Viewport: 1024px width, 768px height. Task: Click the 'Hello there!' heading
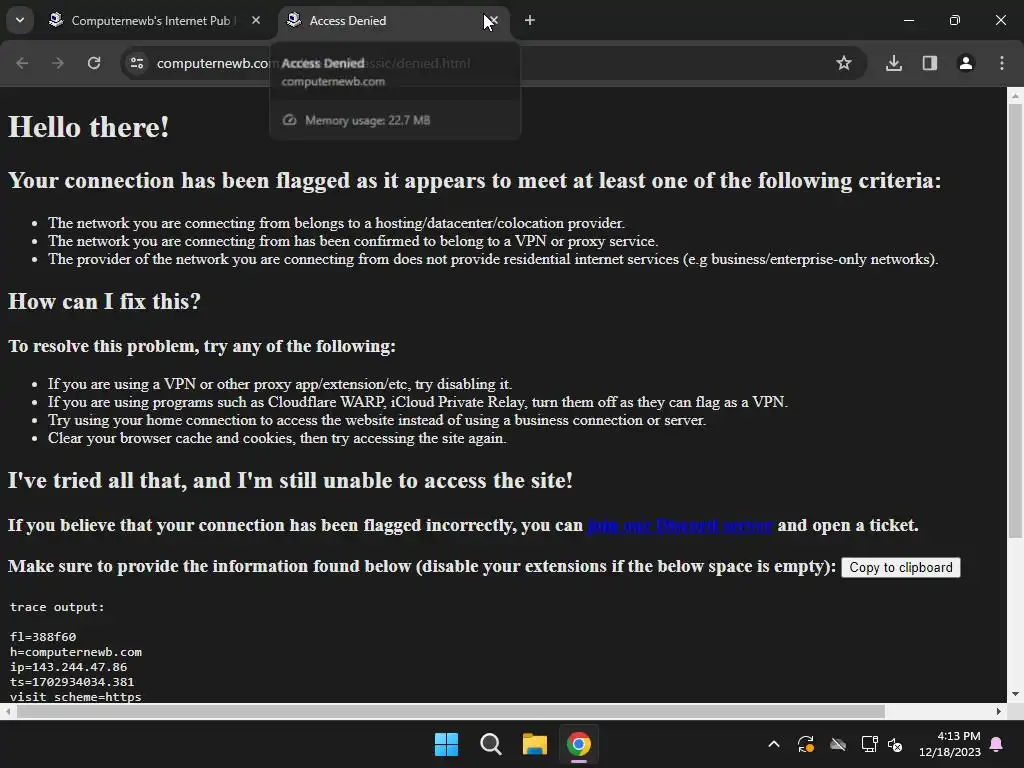coord(89,127)
